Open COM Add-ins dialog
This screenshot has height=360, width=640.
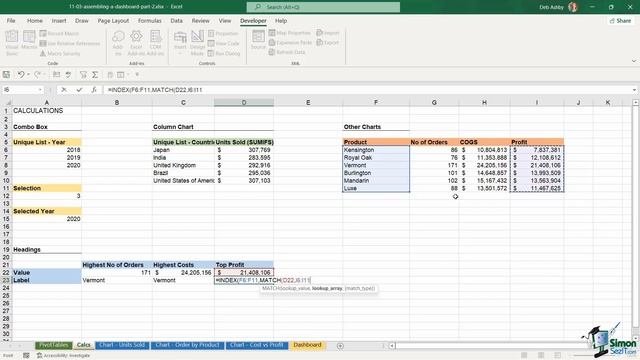point(156,42)
